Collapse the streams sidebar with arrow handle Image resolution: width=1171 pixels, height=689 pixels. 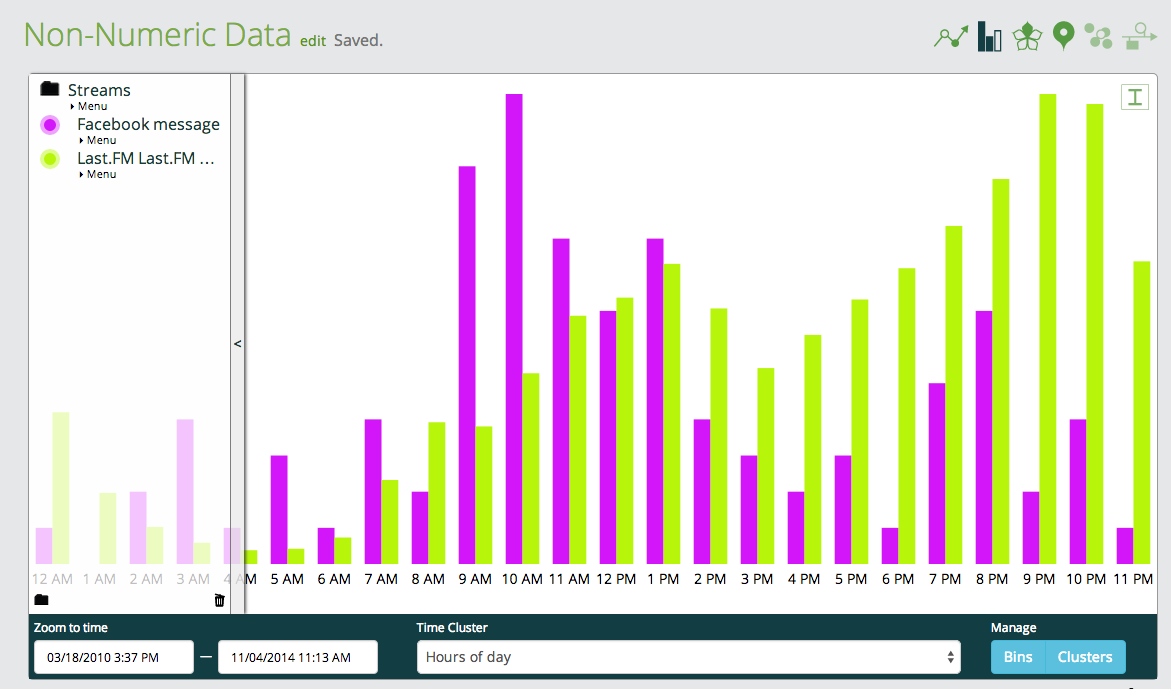(x=237, y=343)
